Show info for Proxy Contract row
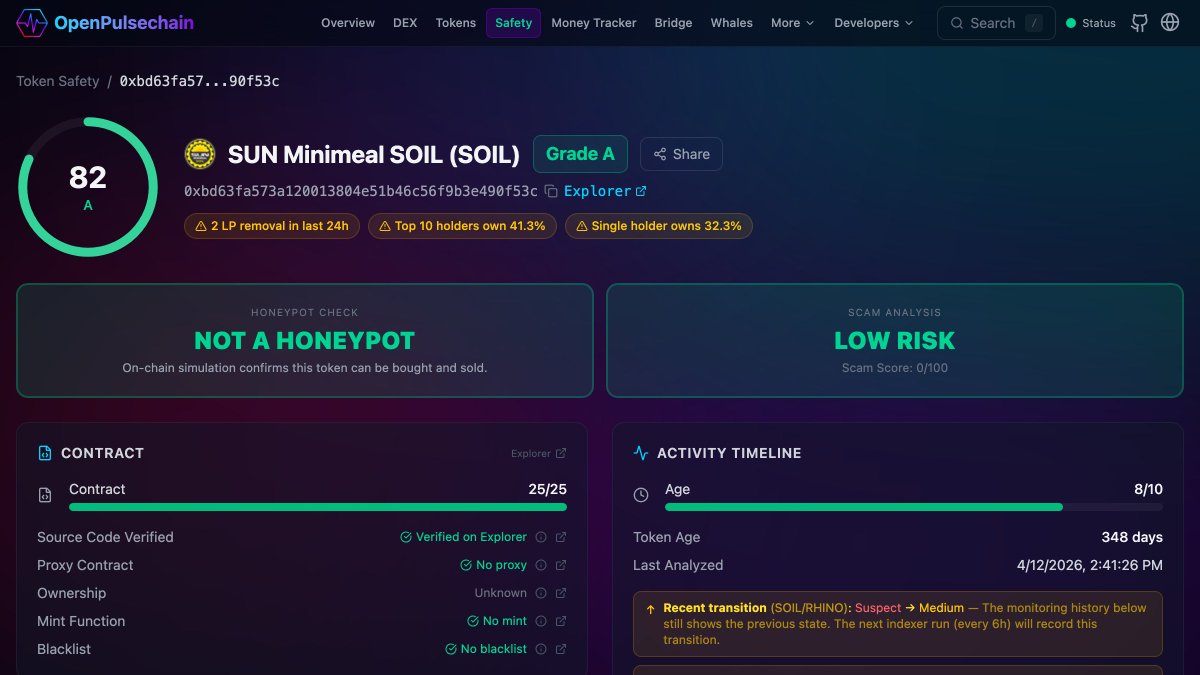The width and height of the screenshot is (1200, 675). click(x=541, y=565)
